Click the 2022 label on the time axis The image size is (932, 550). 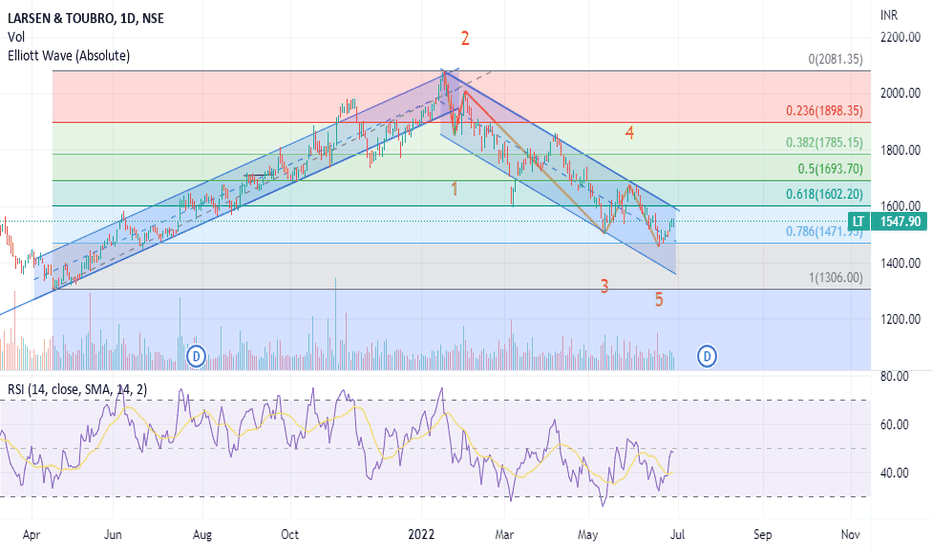click(421, 535)
